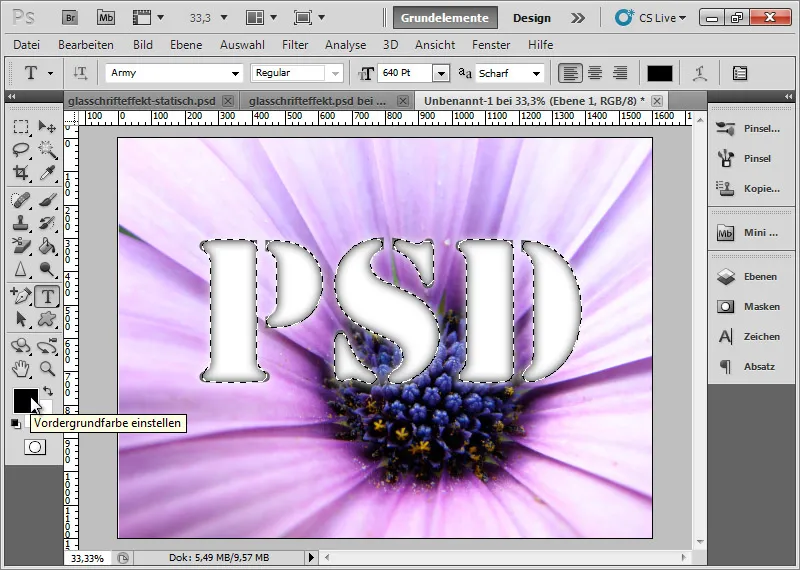800x570 pixels.
Task: Select the Dodge tool
Action: (x=47, y=269)
